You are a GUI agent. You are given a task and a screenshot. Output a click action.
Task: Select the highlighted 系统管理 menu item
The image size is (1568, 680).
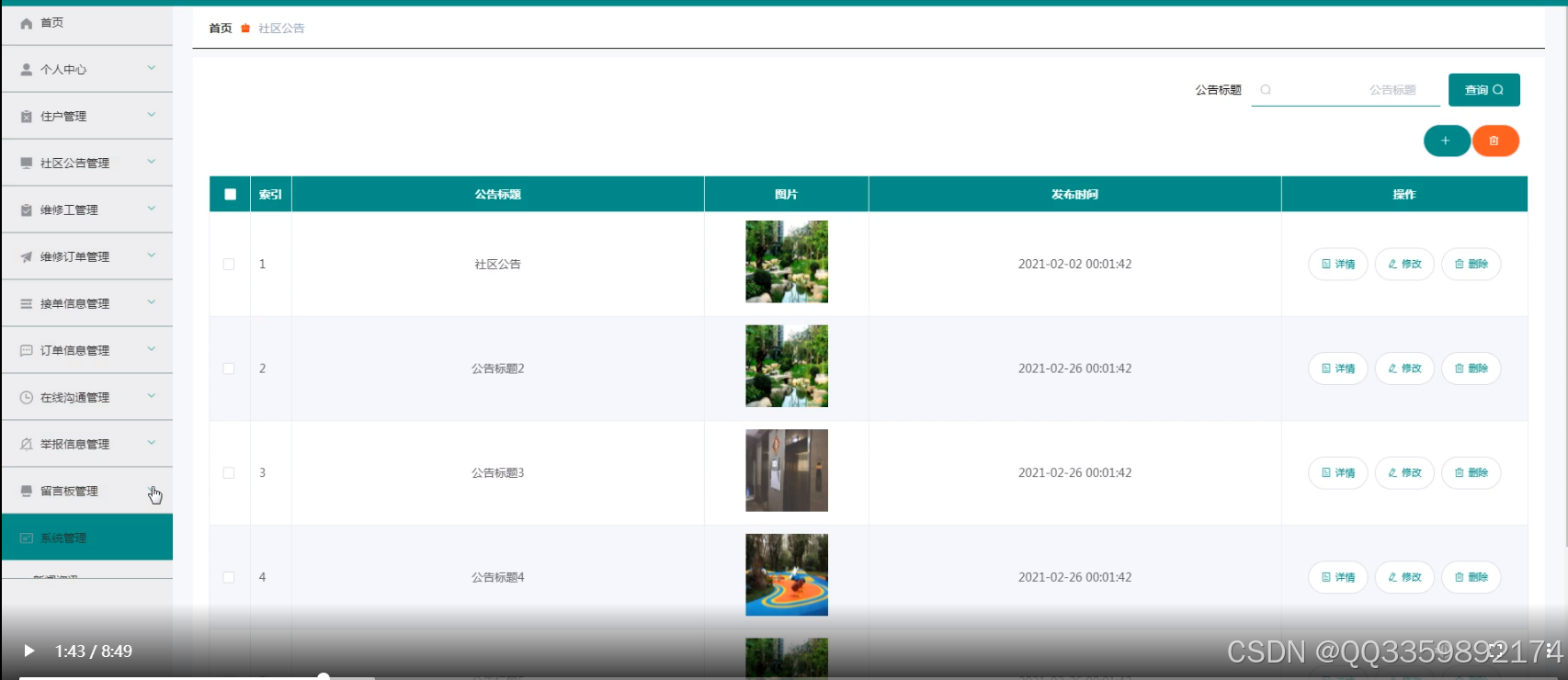pyautogui.click(x=87, y=538)
